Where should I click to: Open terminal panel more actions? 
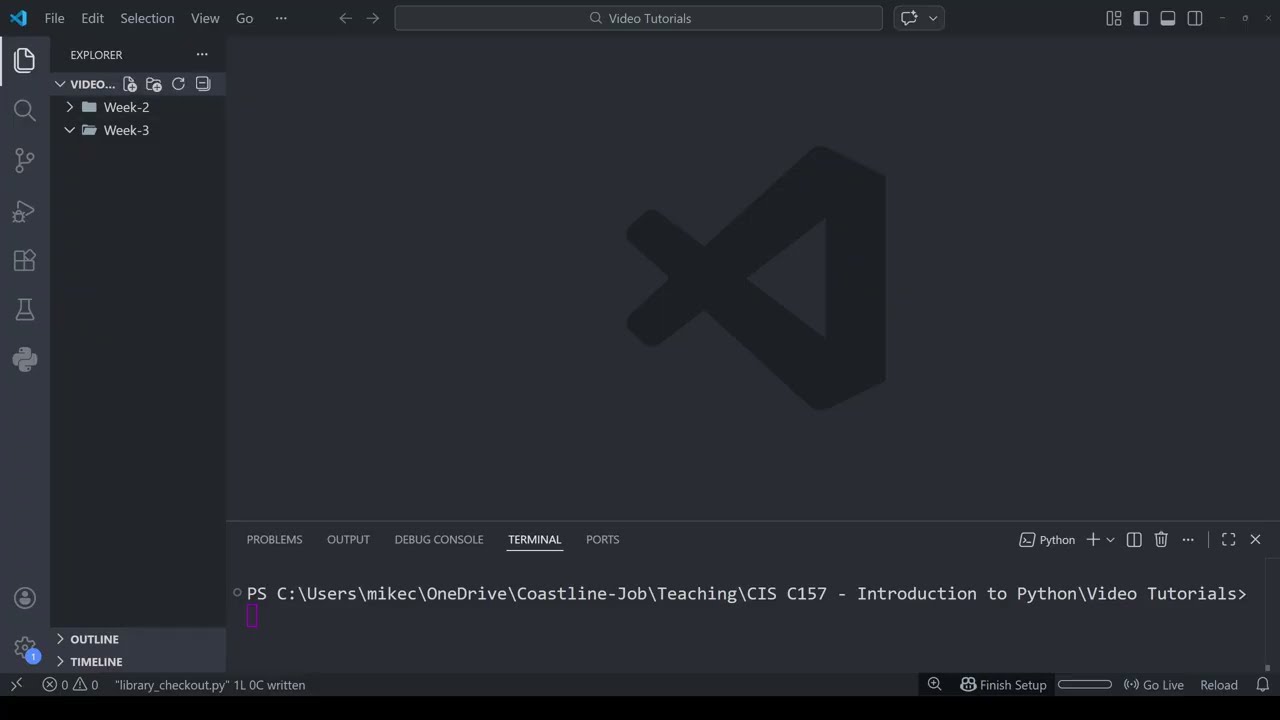[1188, 540]
